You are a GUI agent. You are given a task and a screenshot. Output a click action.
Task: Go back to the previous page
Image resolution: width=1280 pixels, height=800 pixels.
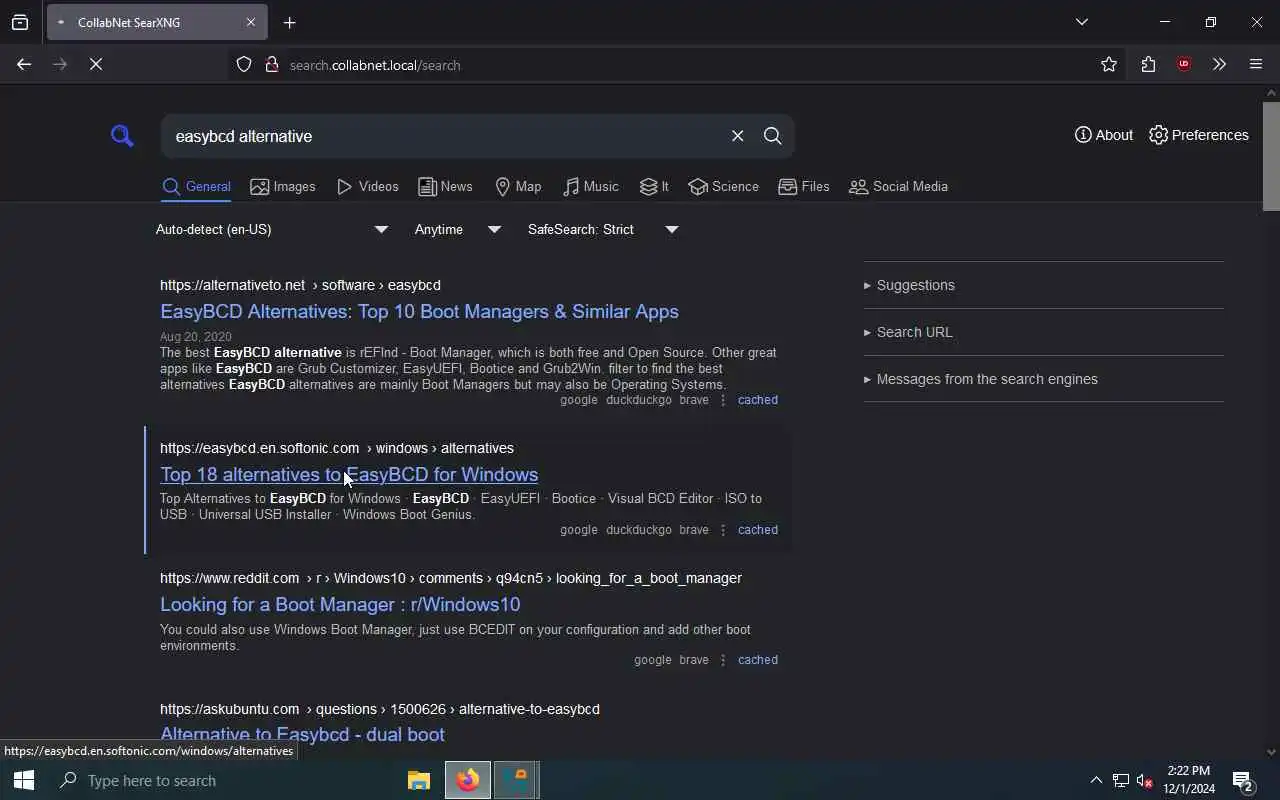click(24, 64)
